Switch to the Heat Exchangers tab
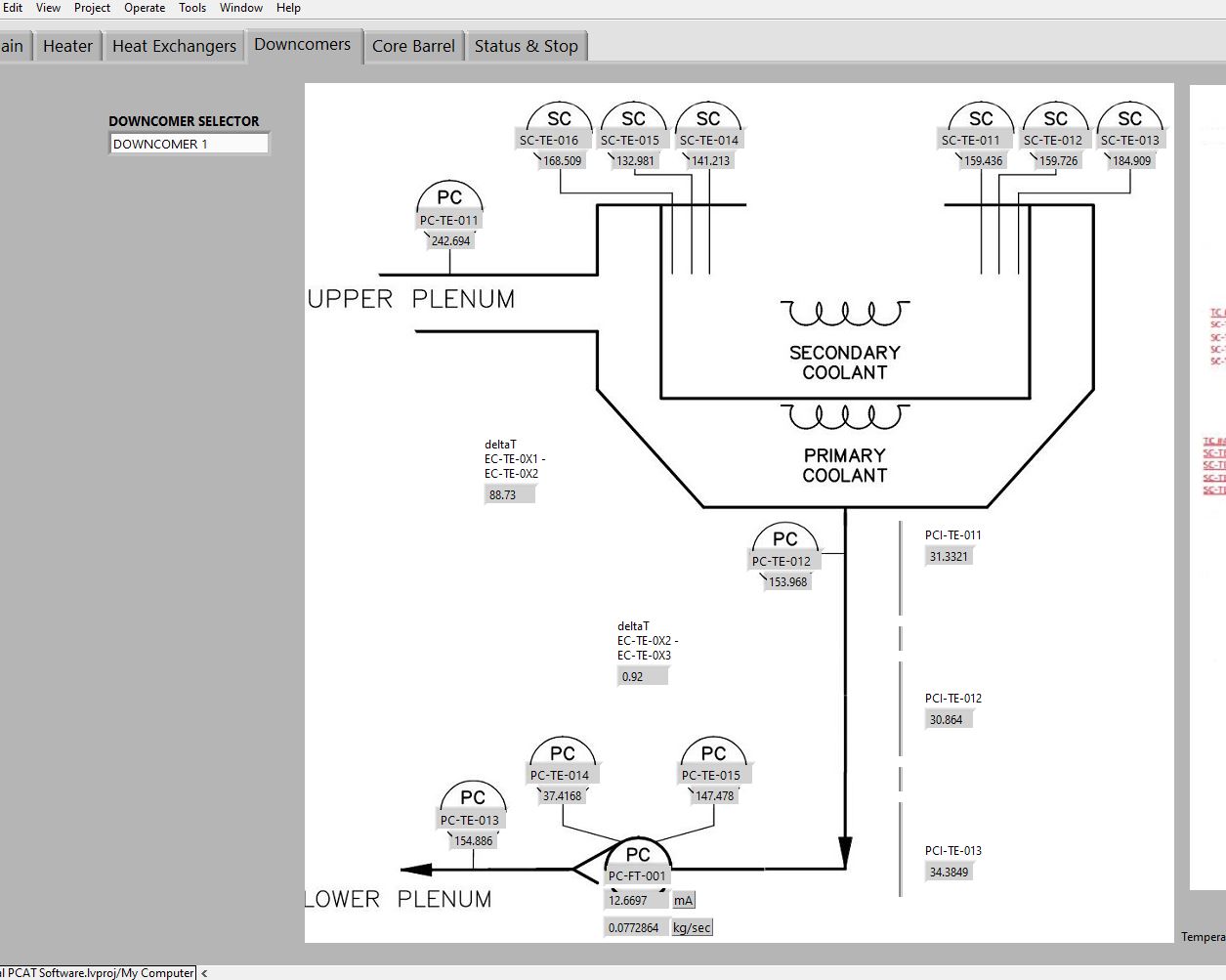The image size is (1226, 980). 174,46
